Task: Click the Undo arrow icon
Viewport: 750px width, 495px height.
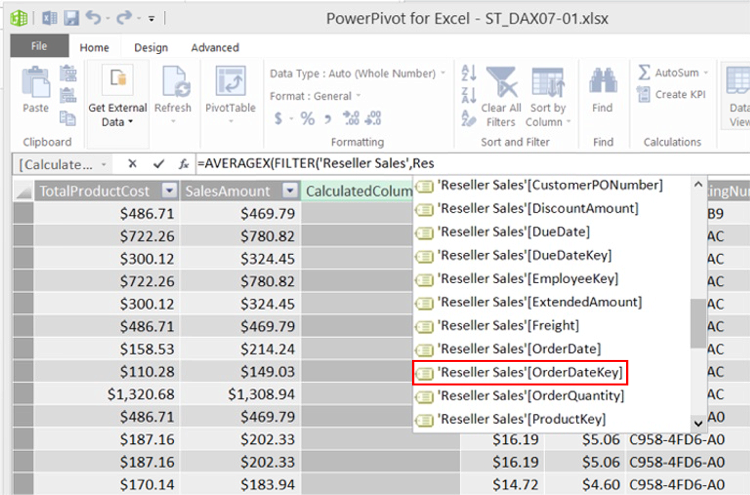Action: (93, 18)
